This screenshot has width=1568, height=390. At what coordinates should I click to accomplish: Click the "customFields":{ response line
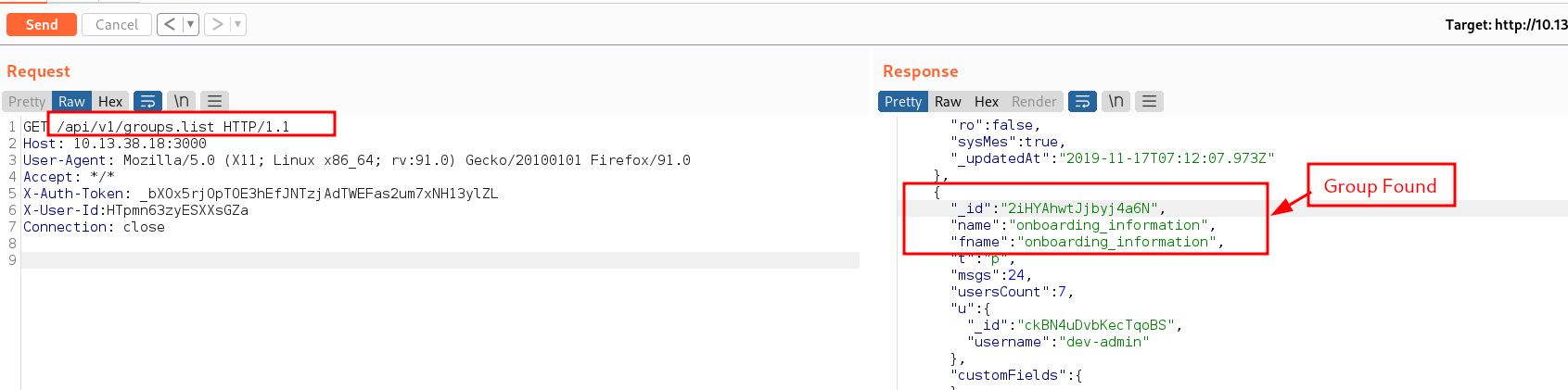[1016, 375]
